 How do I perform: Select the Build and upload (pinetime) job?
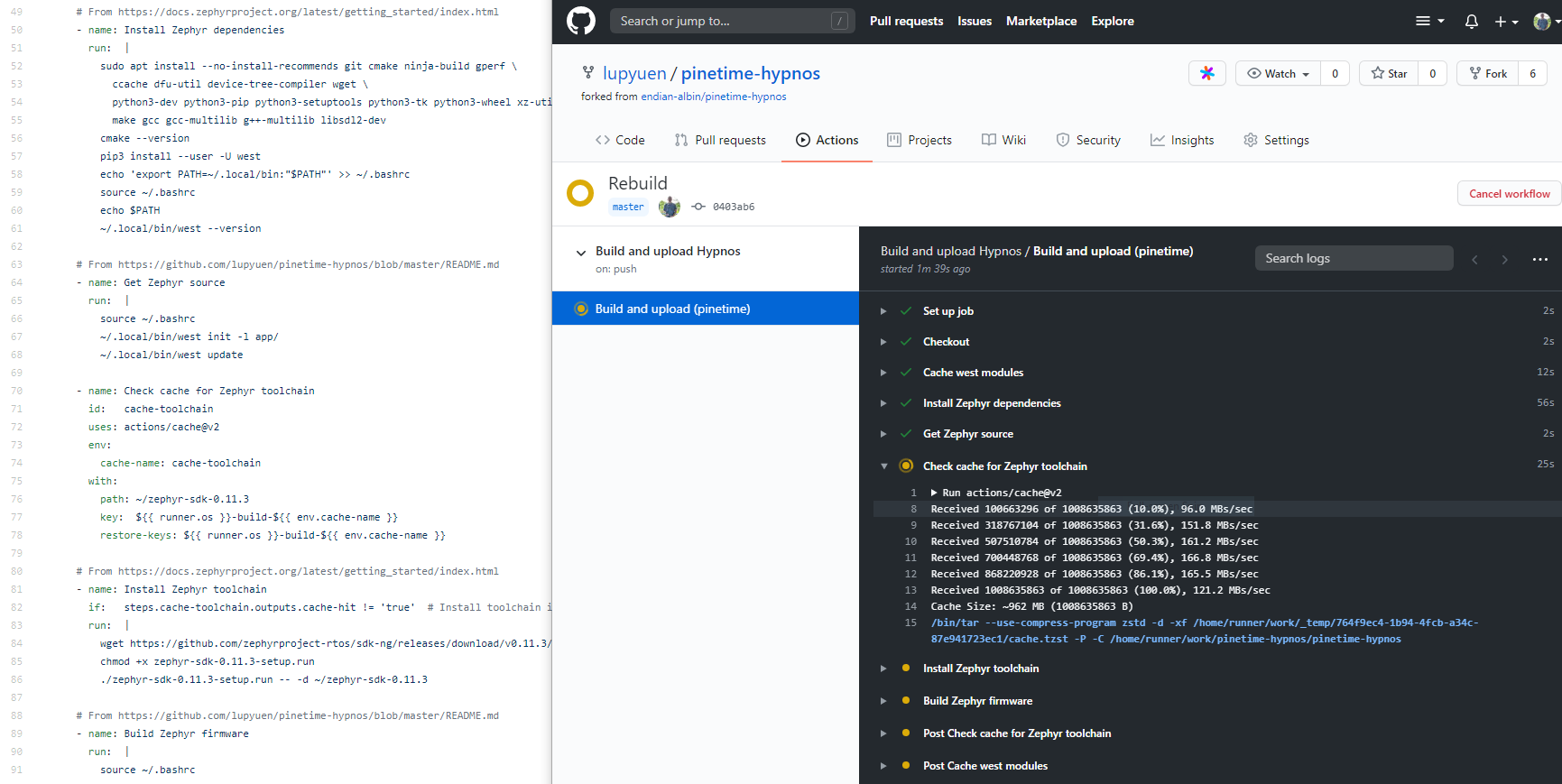(x=672, y=309)
